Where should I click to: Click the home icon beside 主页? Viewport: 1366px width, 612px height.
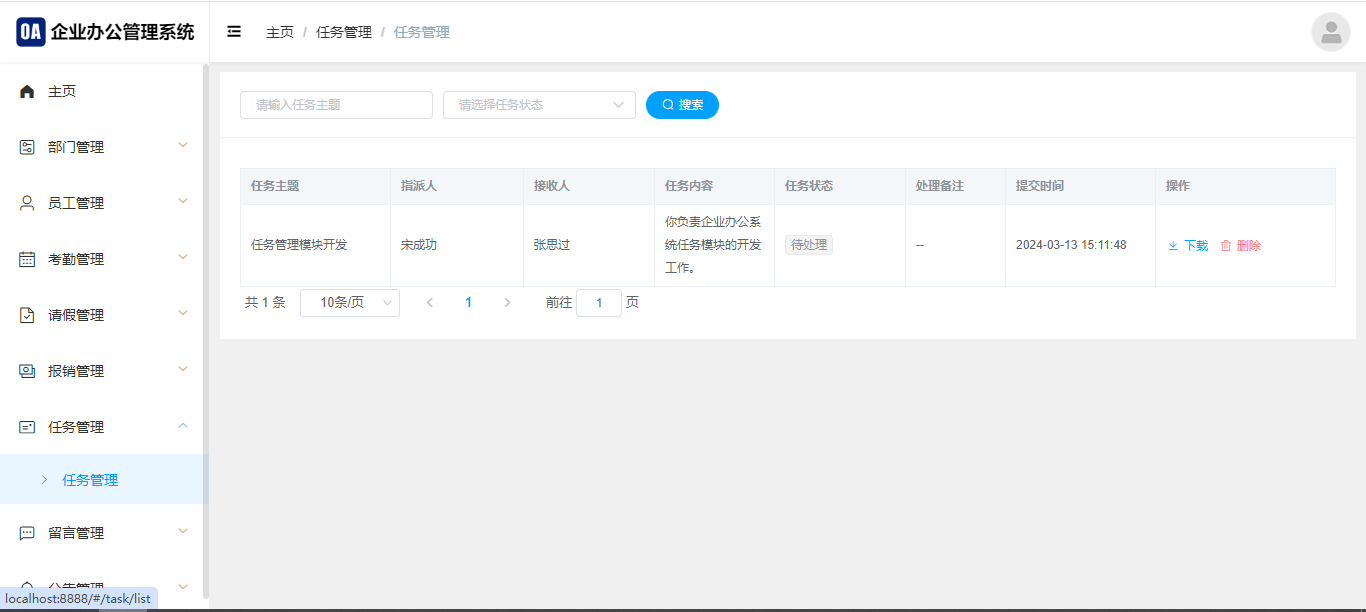(27, 91)
